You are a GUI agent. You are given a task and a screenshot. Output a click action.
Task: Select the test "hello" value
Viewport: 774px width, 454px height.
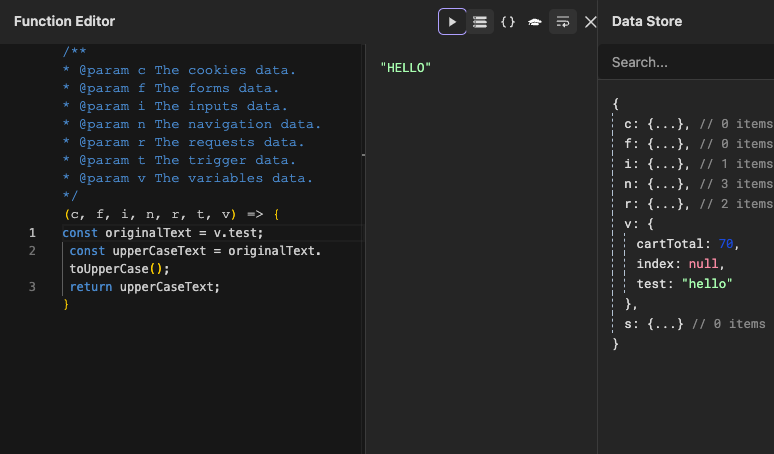(x=707, y=284)
